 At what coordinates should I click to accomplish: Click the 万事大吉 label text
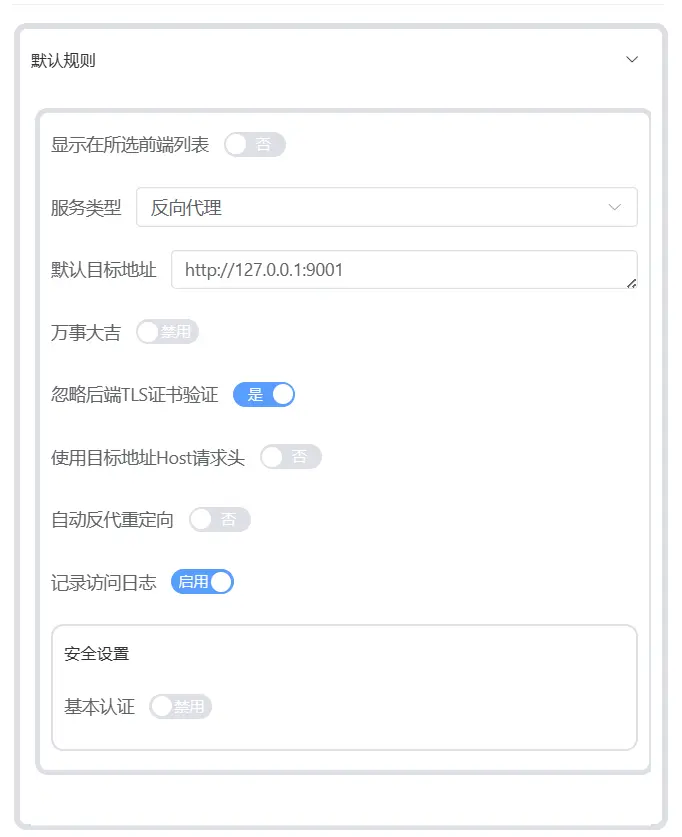86,333
